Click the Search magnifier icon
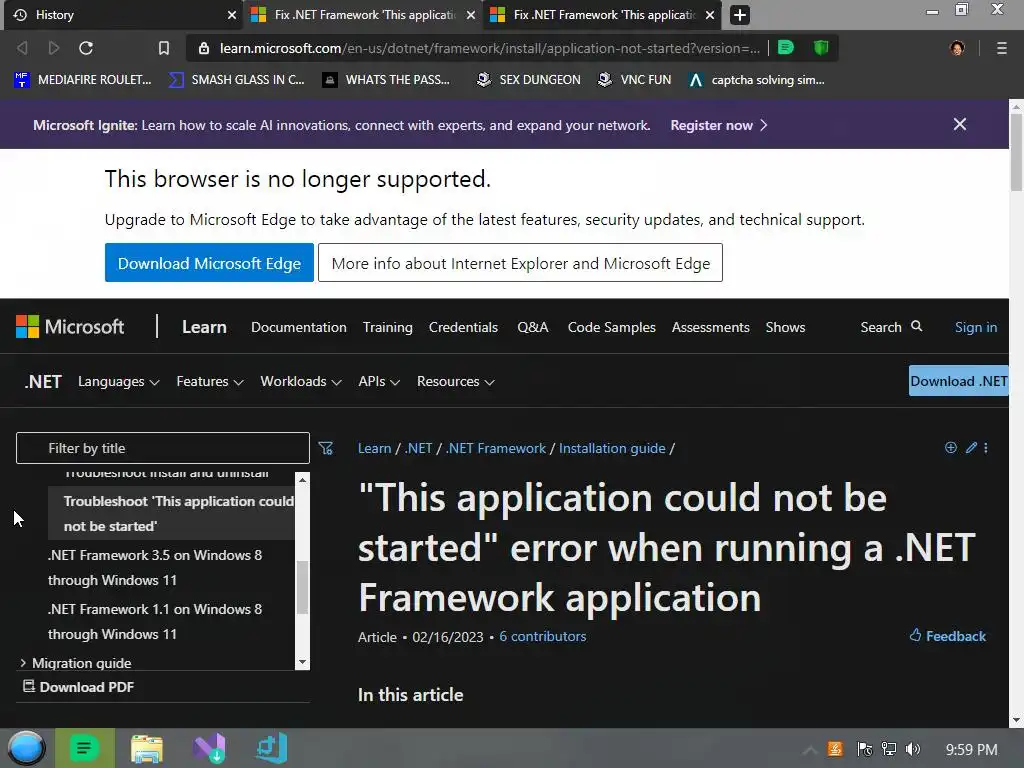 click(916, 326)
